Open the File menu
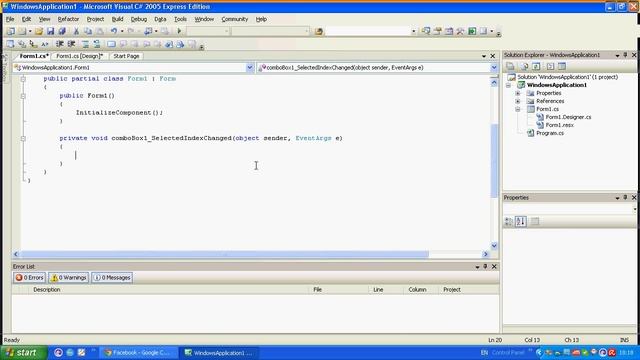The width and height of the screenshot is (640, 360). (x=10, y=19)
